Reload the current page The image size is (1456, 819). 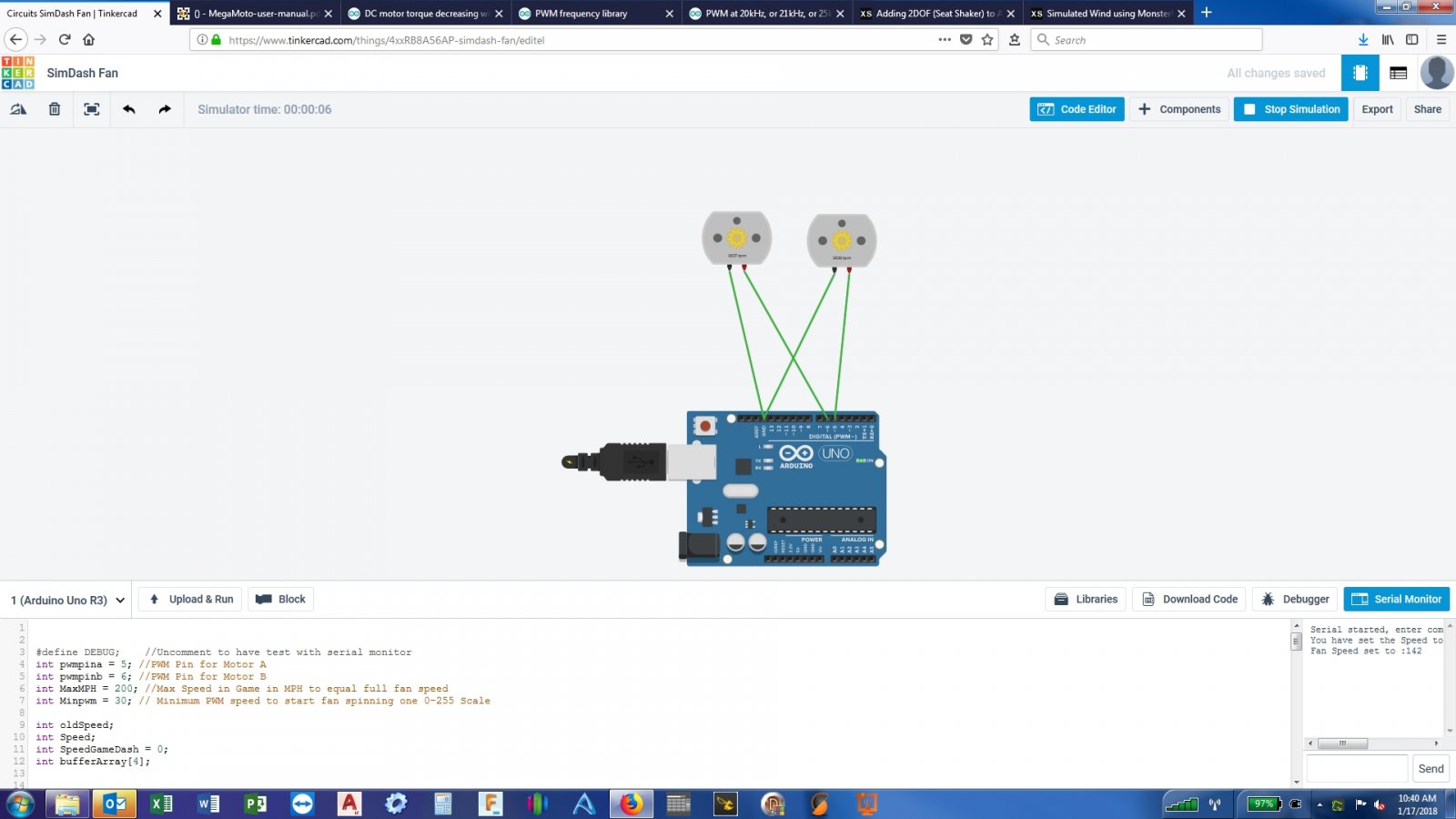coord(65,39)
